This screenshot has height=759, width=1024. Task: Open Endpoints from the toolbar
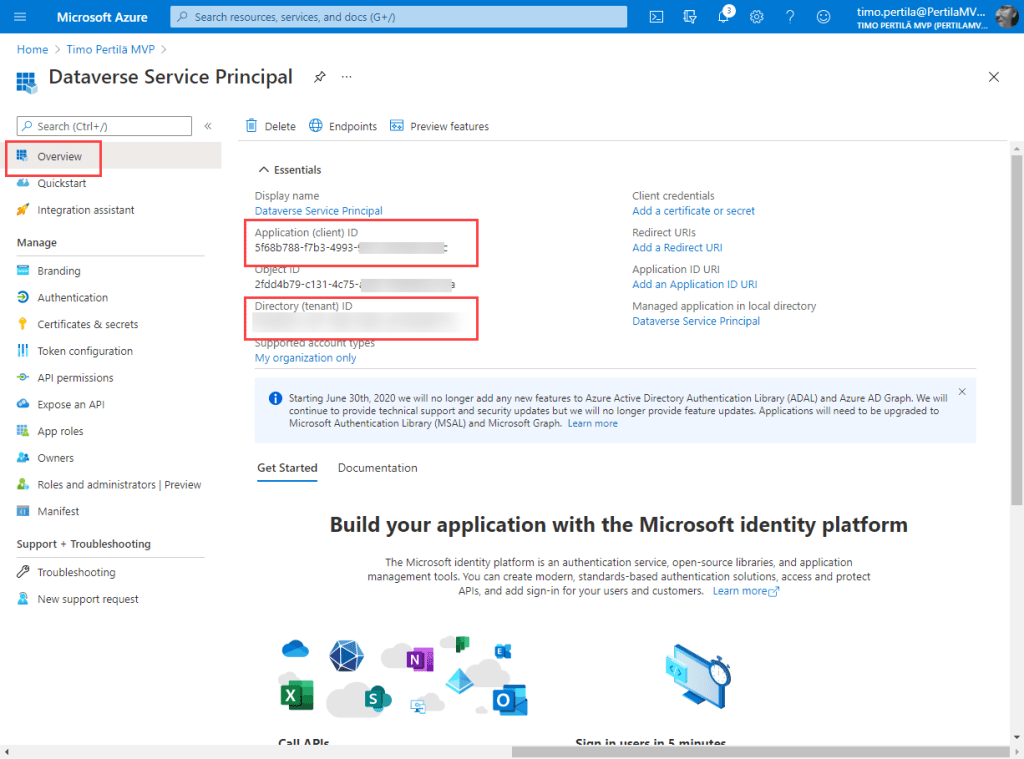[x=343, y=126]
